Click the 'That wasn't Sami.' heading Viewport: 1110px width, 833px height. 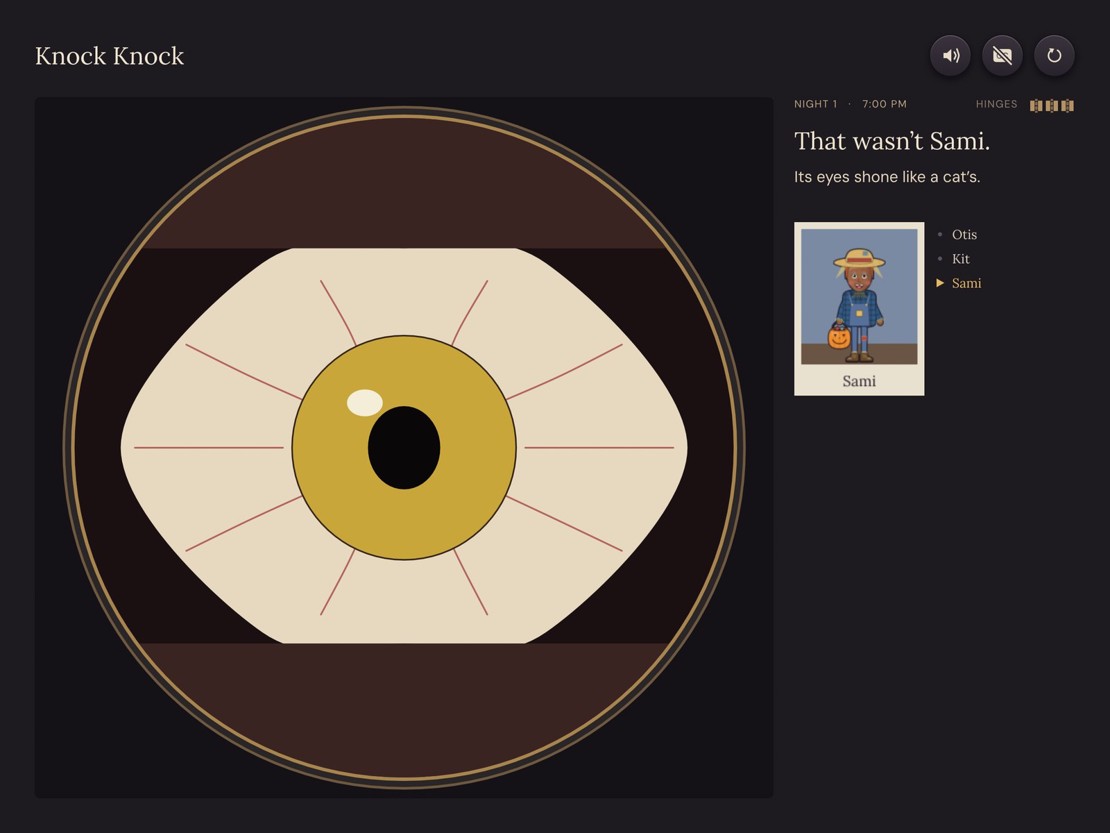[x=892, y=141]
